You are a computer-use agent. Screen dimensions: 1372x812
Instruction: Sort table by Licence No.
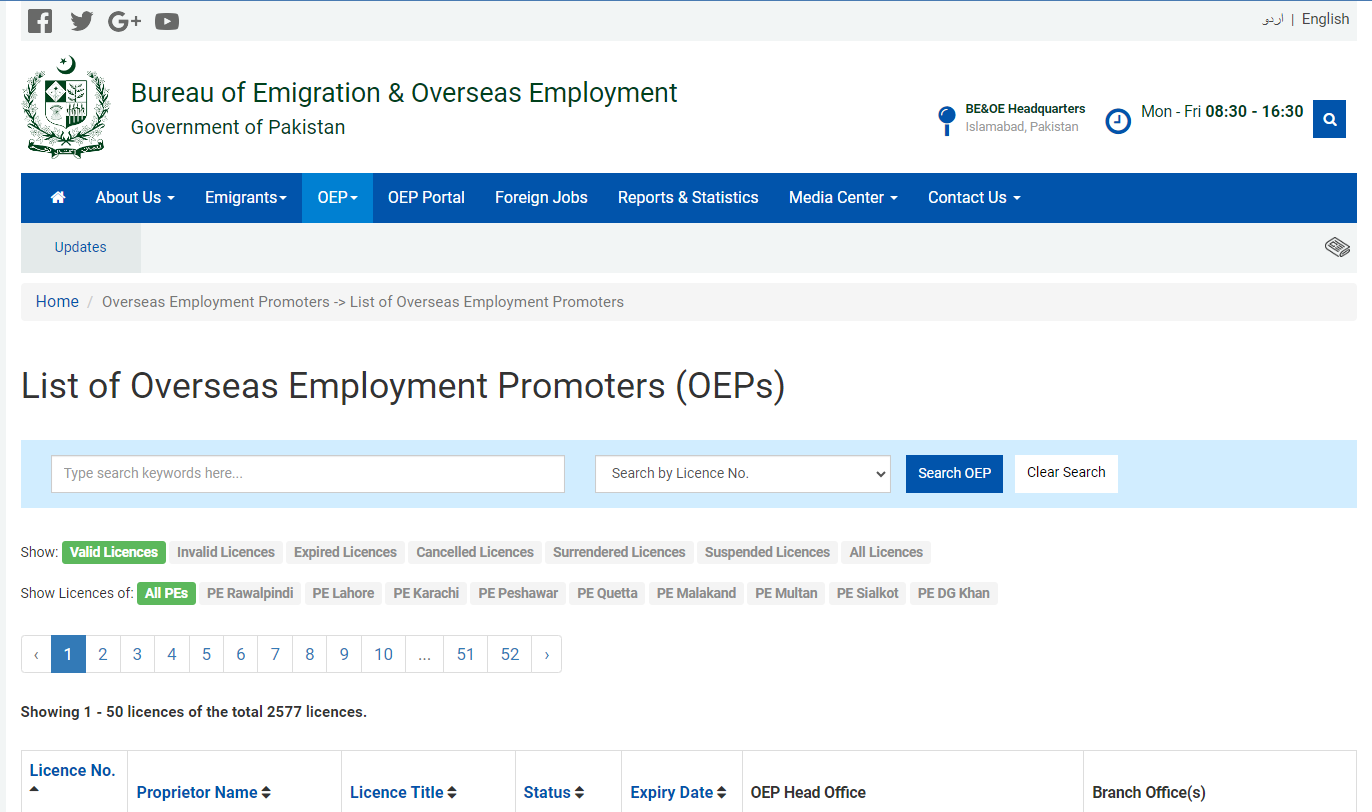72,779
